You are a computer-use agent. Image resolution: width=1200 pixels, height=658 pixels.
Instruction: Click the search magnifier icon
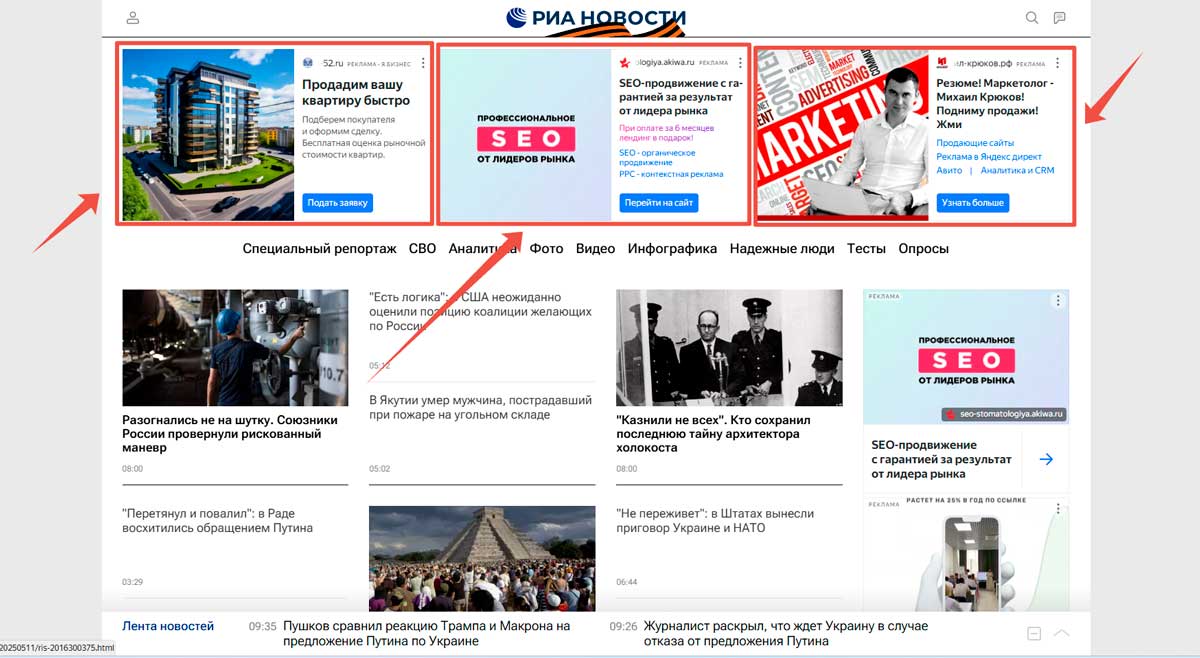1032,18
